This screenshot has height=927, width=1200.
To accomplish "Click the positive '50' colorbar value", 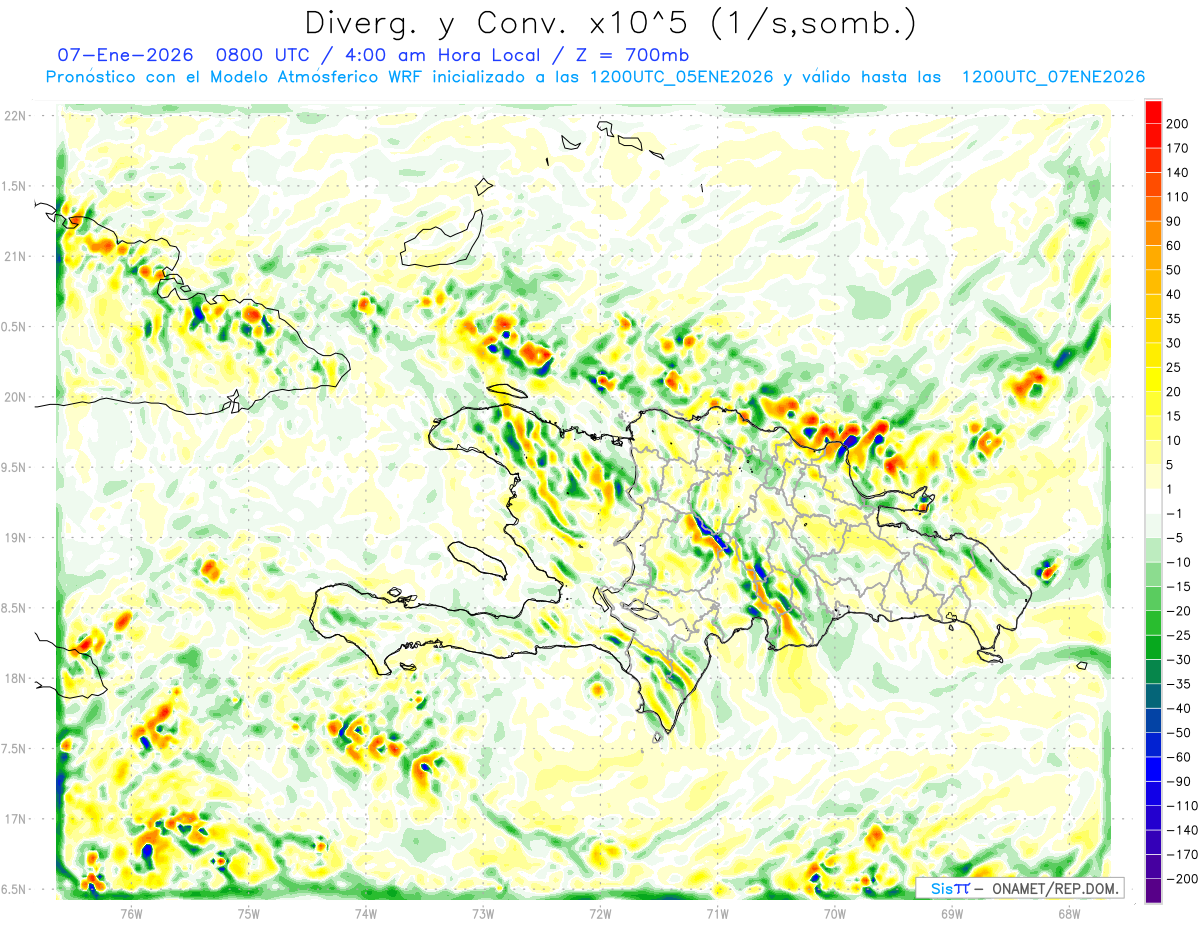I will [1174, 270].
